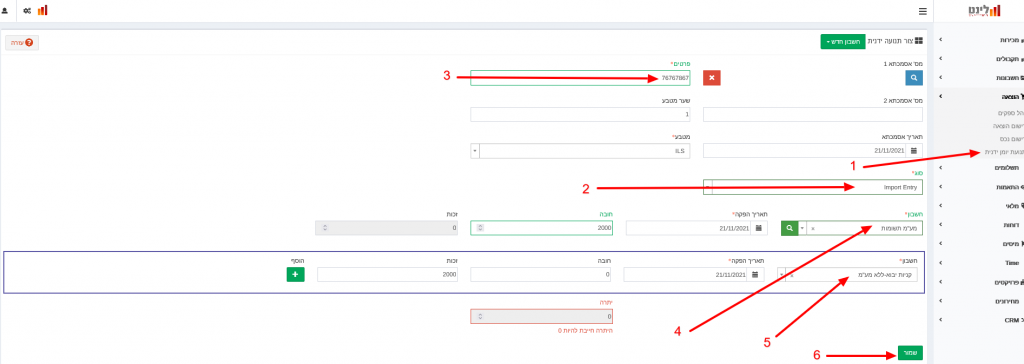
Task: Click the blue search icon for reference 1
Action: [914, 78]
